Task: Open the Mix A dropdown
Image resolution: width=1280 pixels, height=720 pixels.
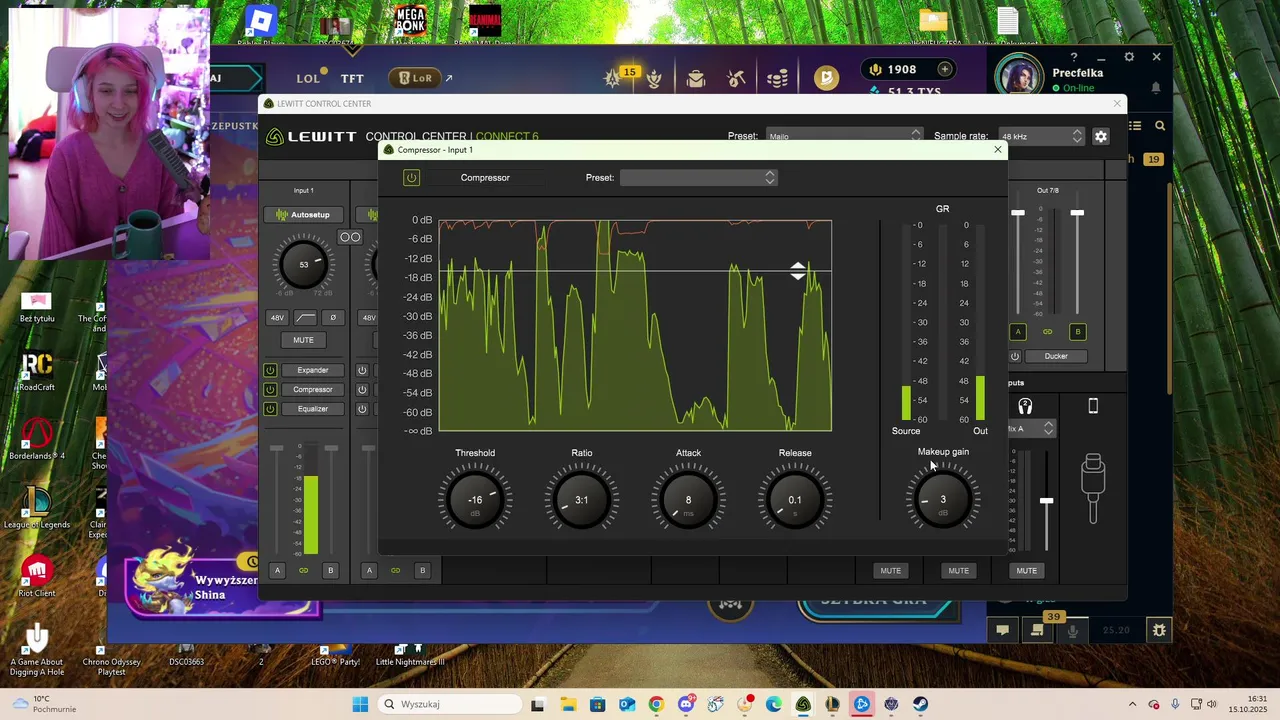Action: 1031,429
